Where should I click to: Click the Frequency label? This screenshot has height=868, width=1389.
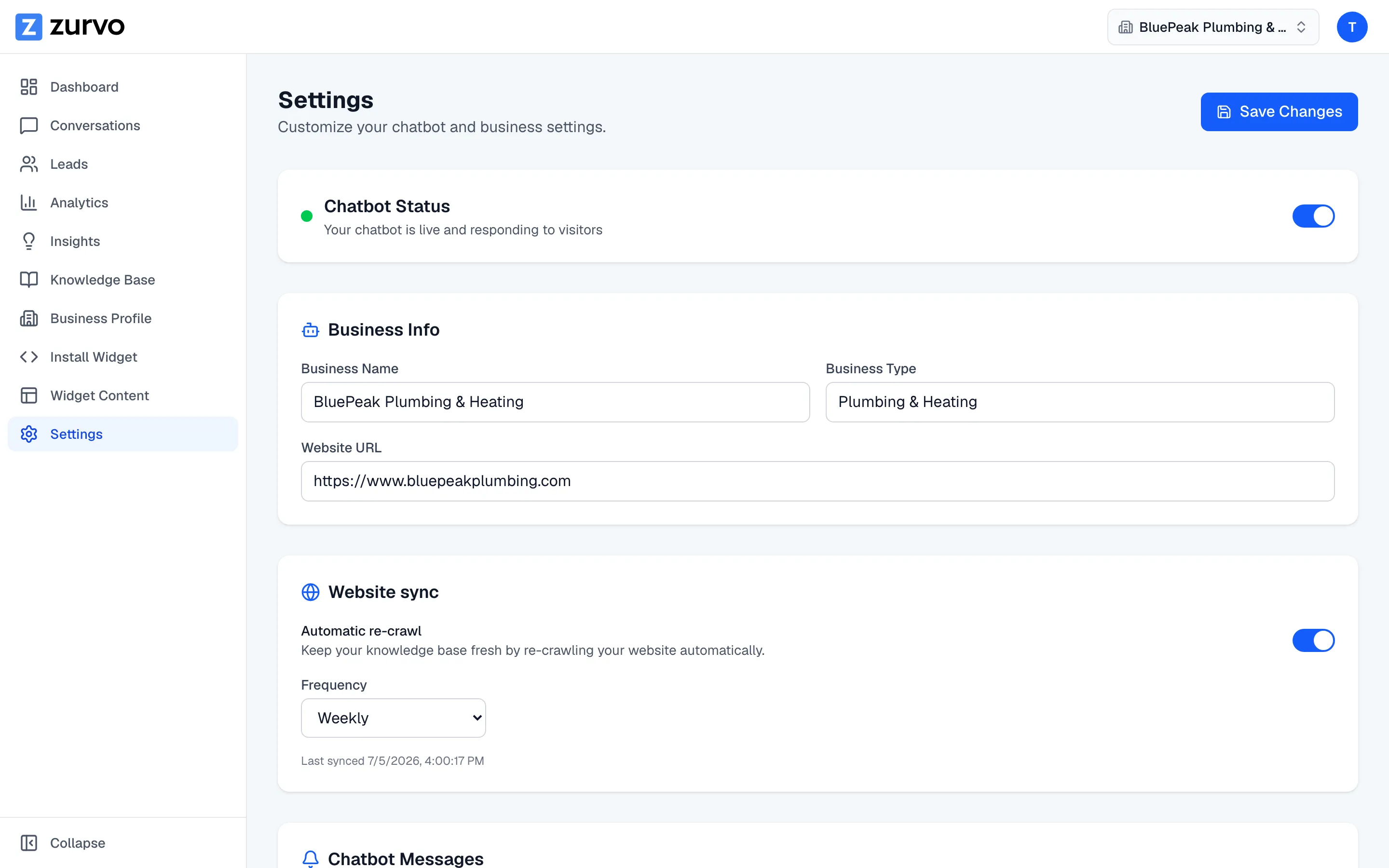(333, 685)
